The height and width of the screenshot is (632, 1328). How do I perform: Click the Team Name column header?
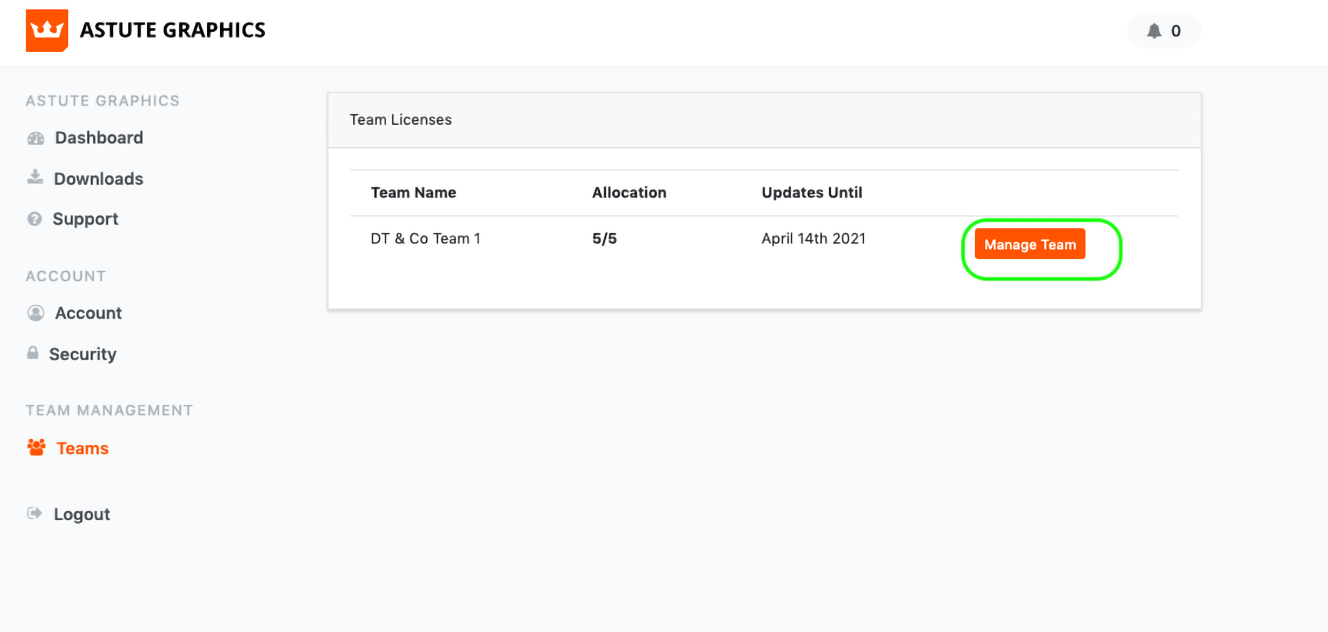(413, 192)
